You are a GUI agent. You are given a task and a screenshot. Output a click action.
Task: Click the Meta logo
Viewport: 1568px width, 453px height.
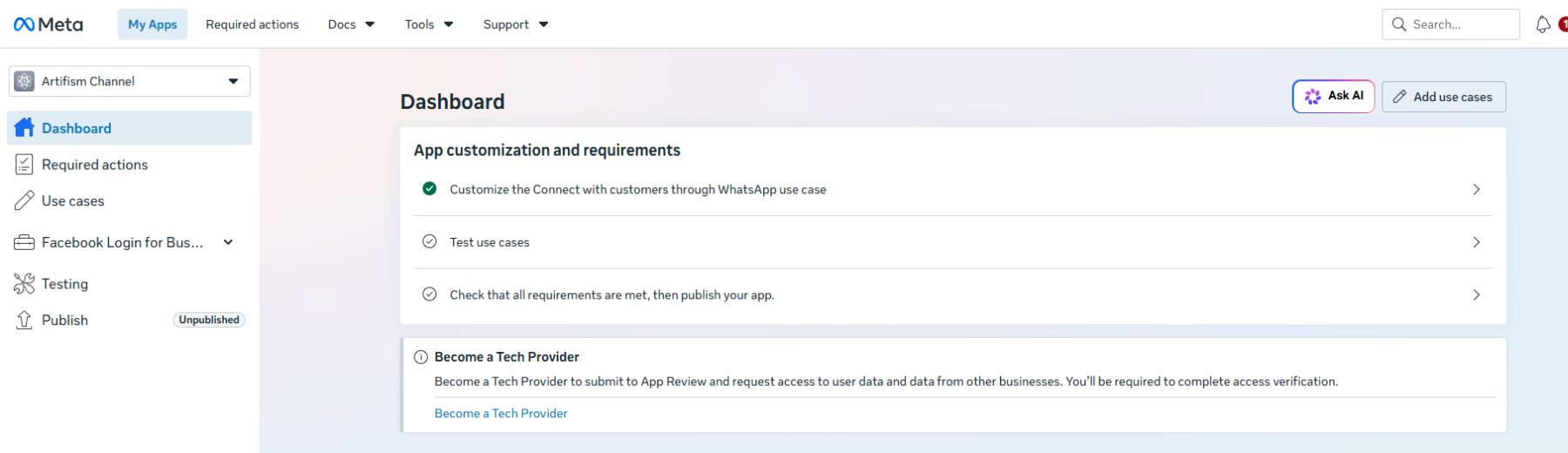(48, 24)
